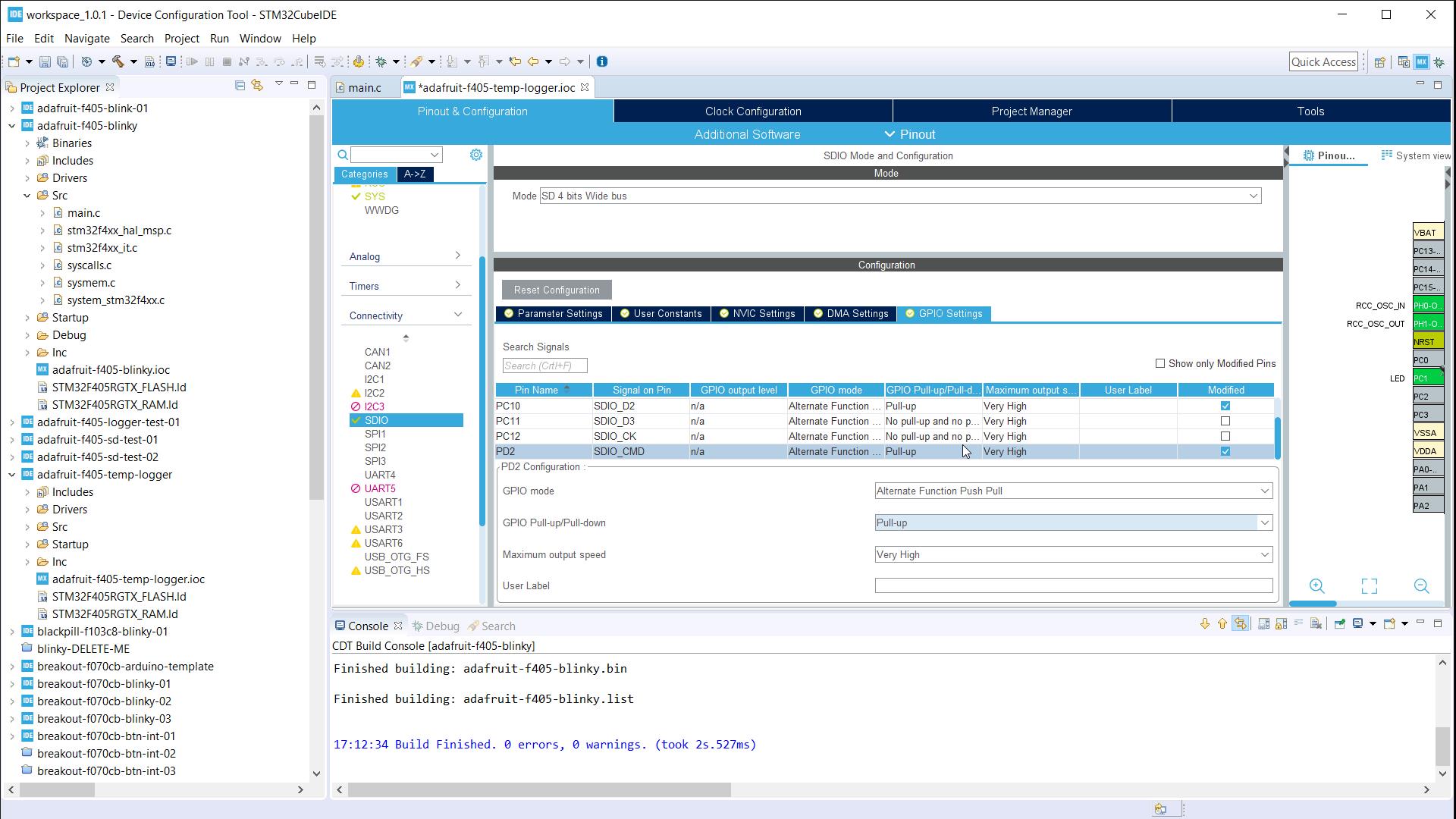Open the Project menu
Image resolution: width=1456 pixels, height=819 pixels.
click(x=181, y=38)
